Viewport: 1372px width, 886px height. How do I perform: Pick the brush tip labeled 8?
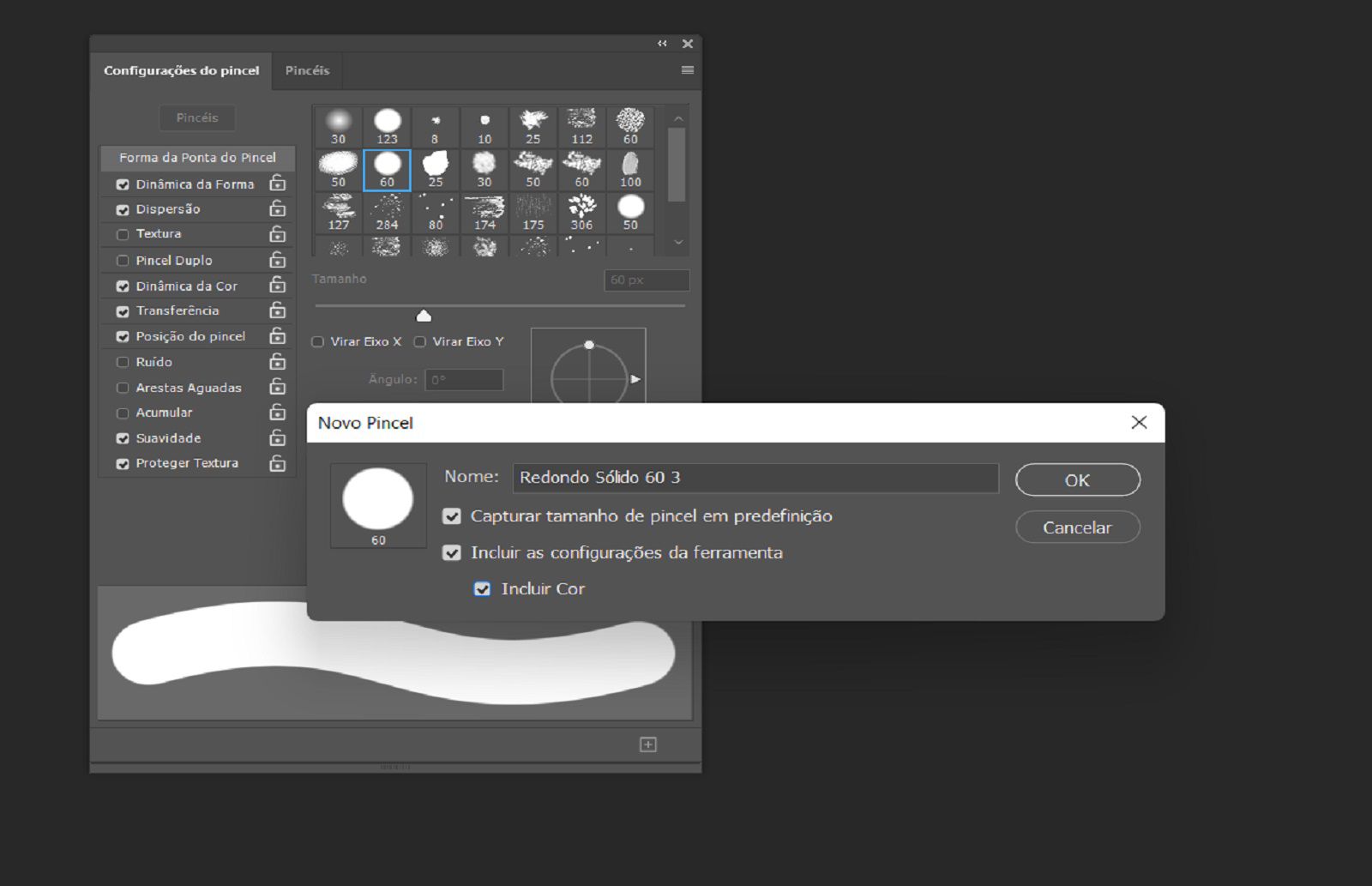tap(436, 127)
